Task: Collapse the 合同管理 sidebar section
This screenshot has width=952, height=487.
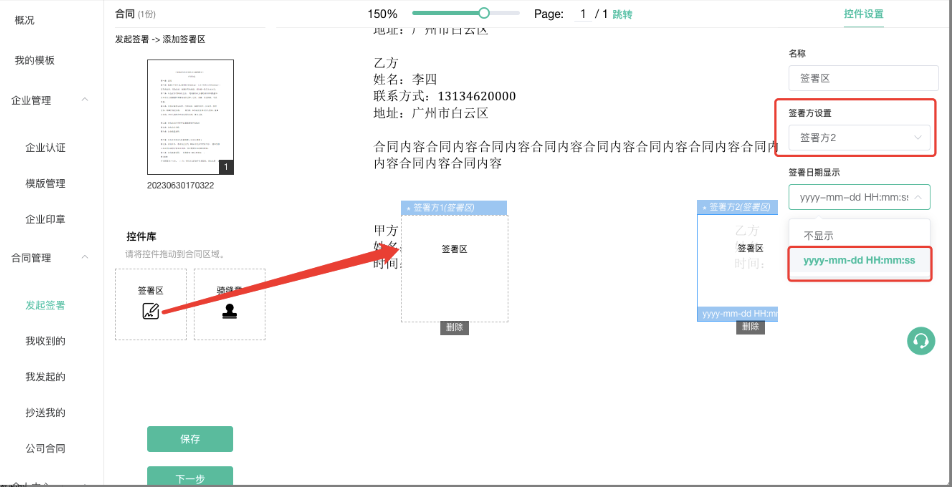Action: point(85,258)
